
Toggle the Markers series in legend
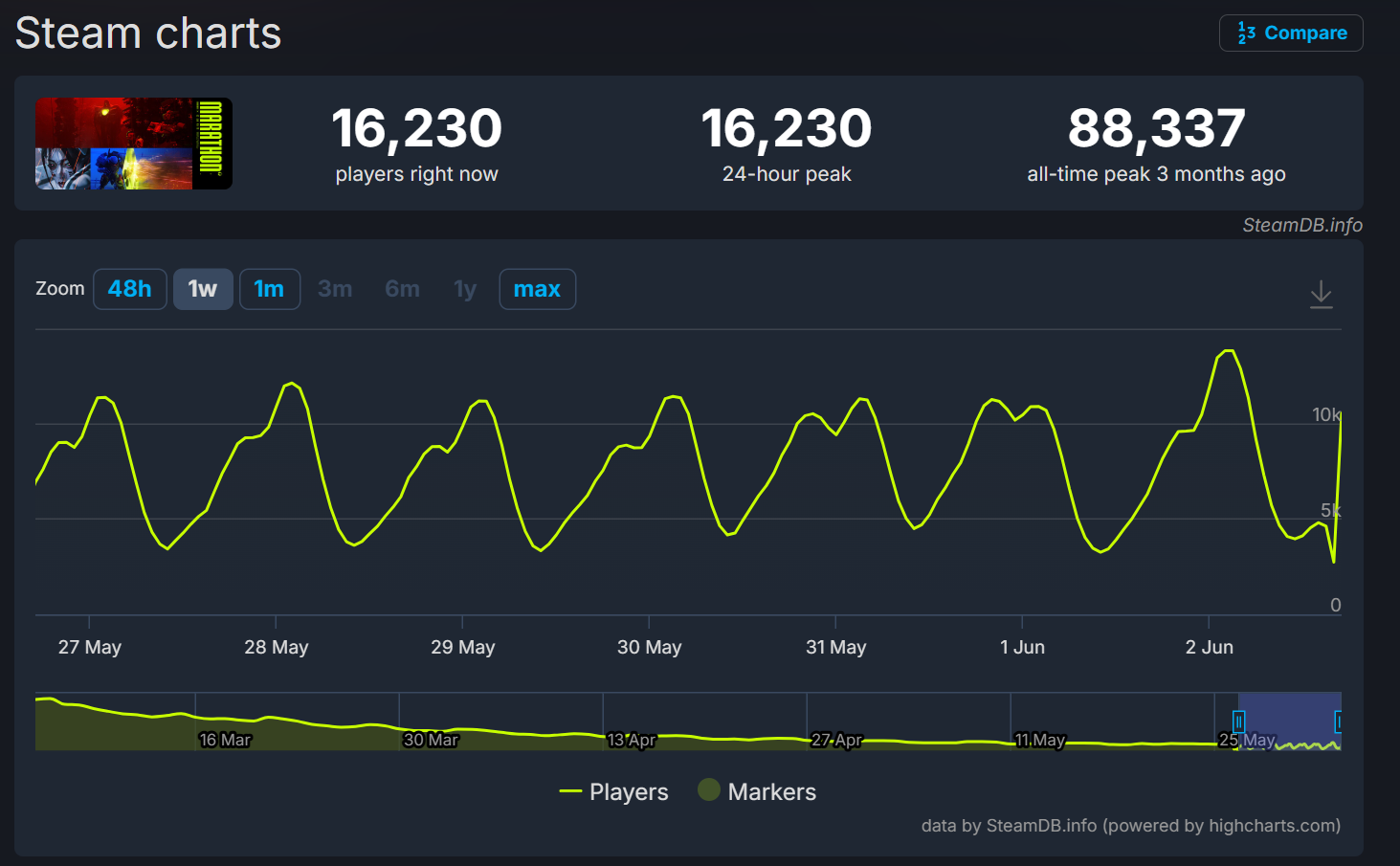(757, 791)
